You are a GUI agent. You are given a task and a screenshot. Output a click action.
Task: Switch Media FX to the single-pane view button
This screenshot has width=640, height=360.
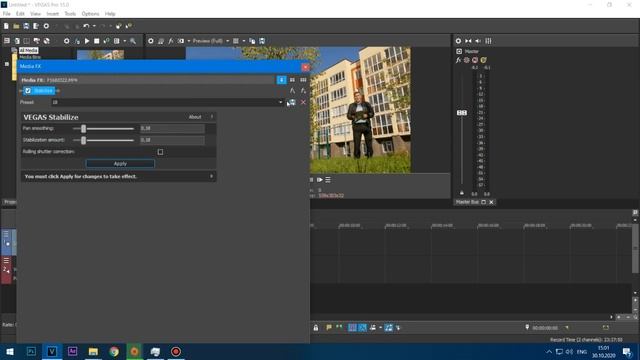pyautogui.click(x=281, y=80)
